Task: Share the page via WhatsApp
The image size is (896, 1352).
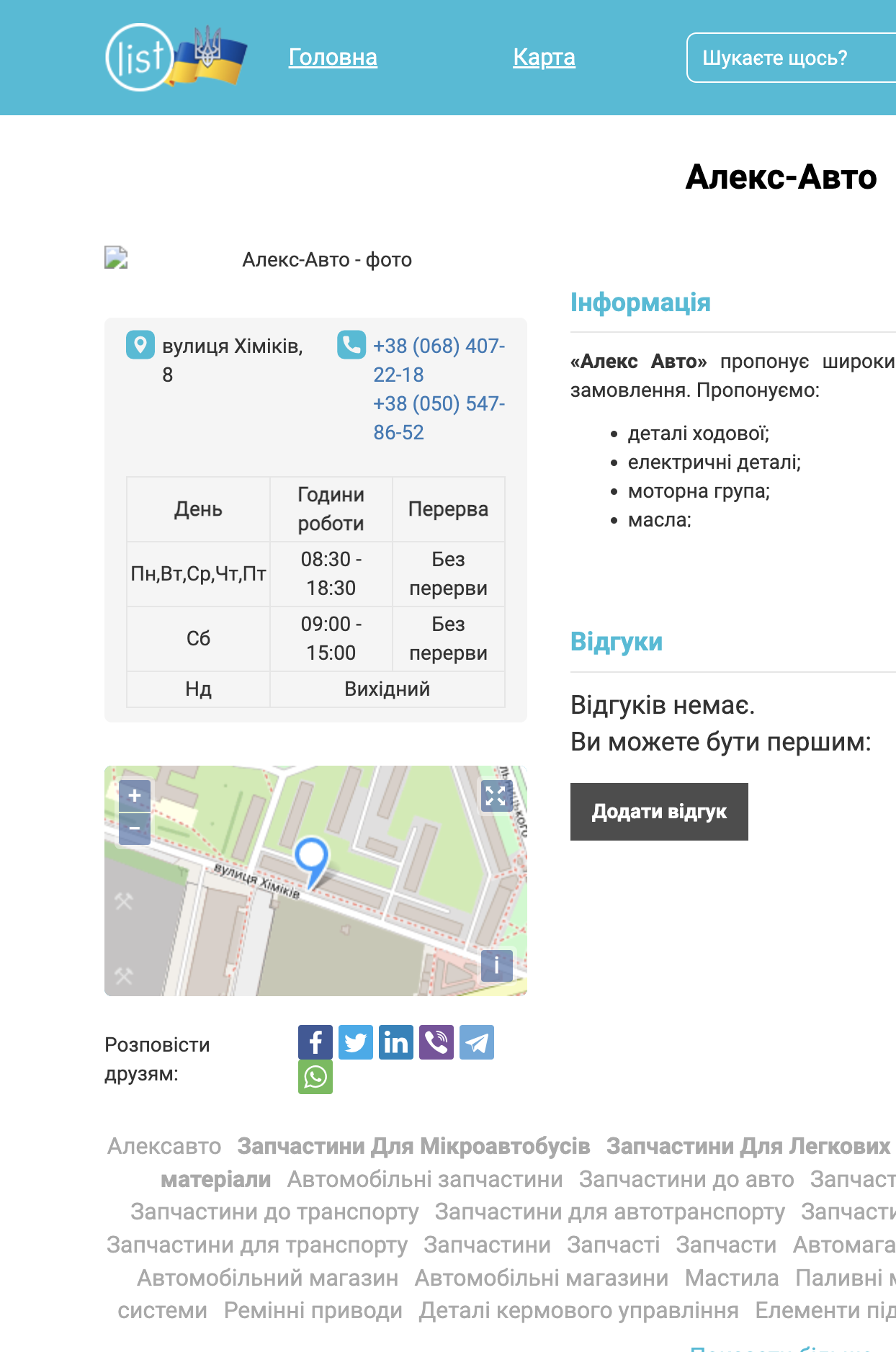Action: (315, 1077)
